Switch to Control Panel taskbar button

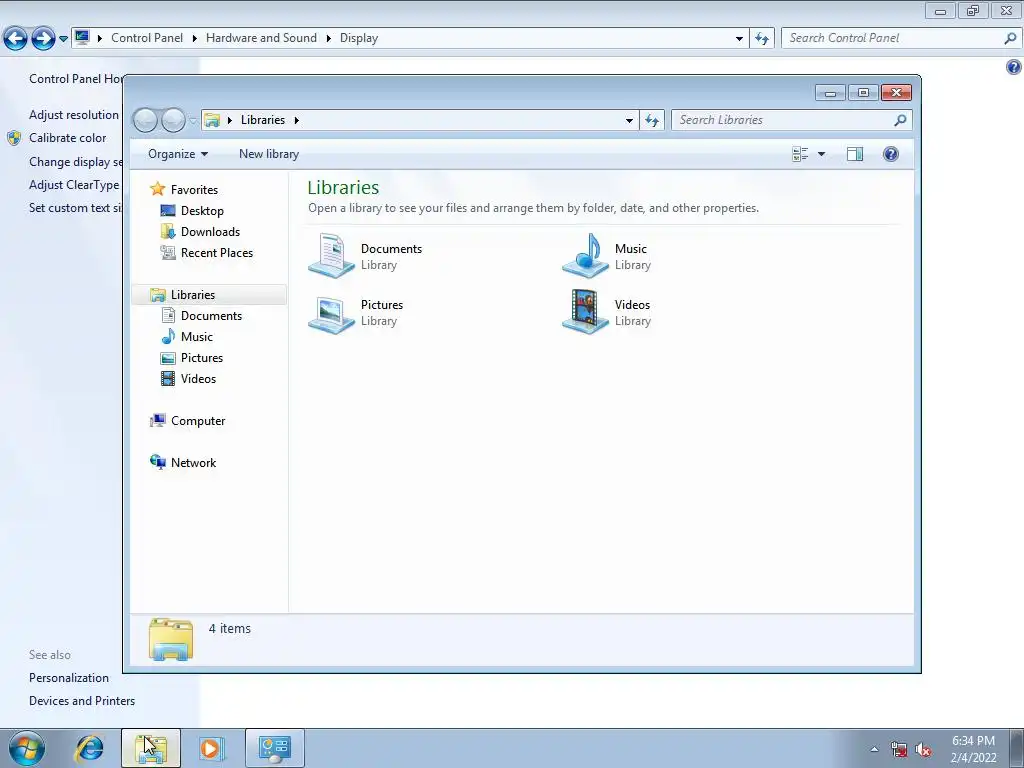[274, 748]
